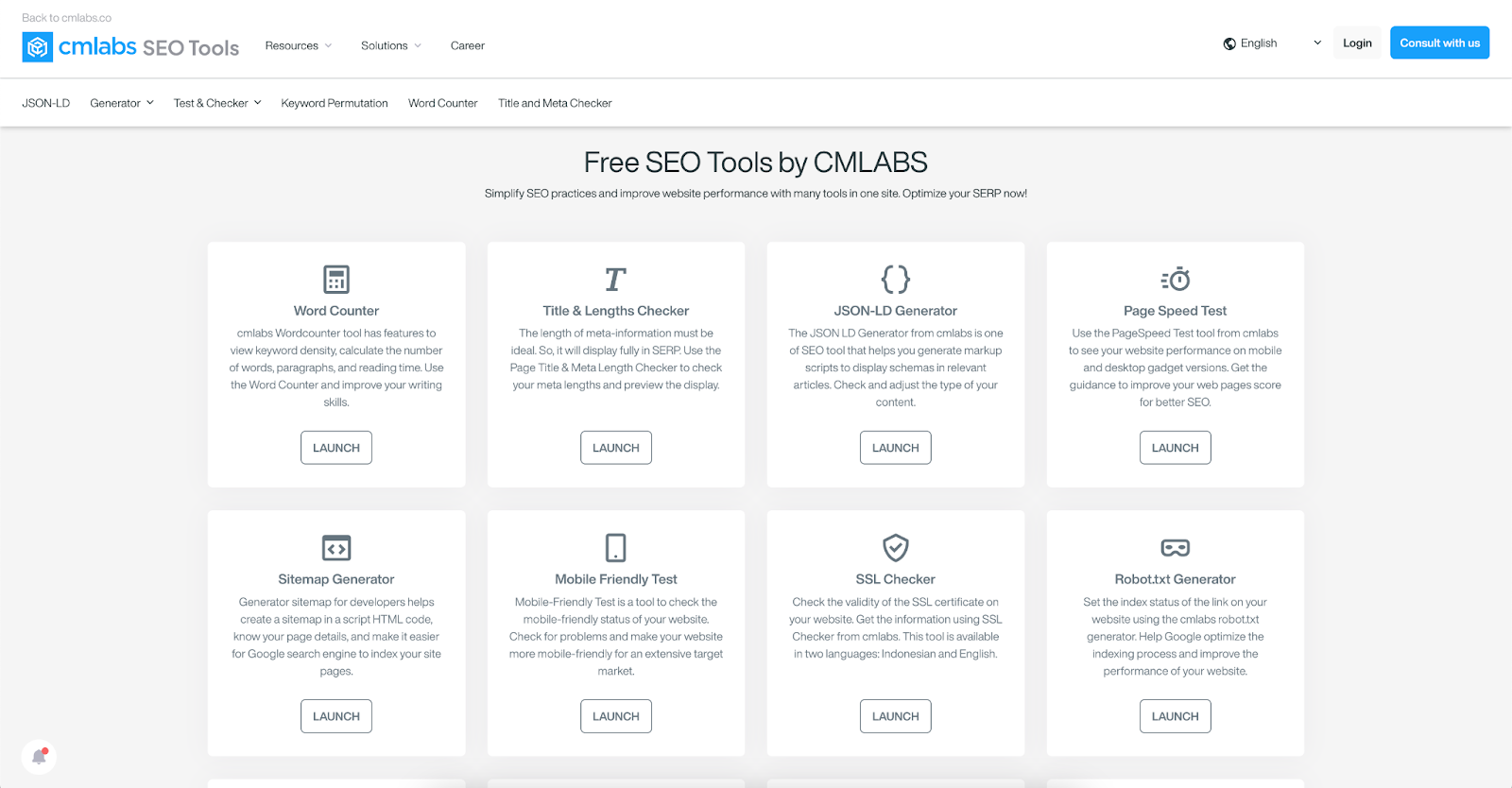Click the Mobile Friendly Test card title
Image resolution: width=1512 pixels, height=788 pixels.
pos(616,579)
